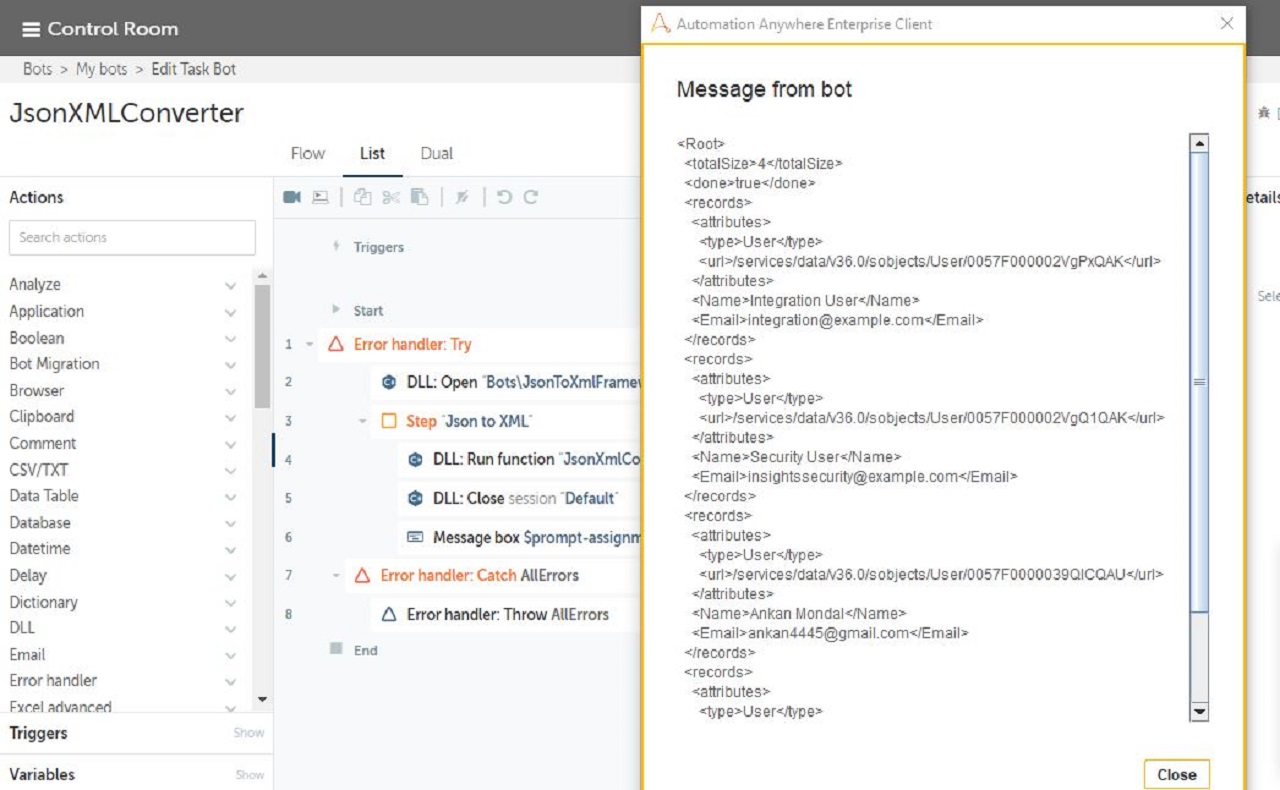Switch to the Flow view tab
This screenshot has height=790, width=1280.
click(x=308, y=153)
